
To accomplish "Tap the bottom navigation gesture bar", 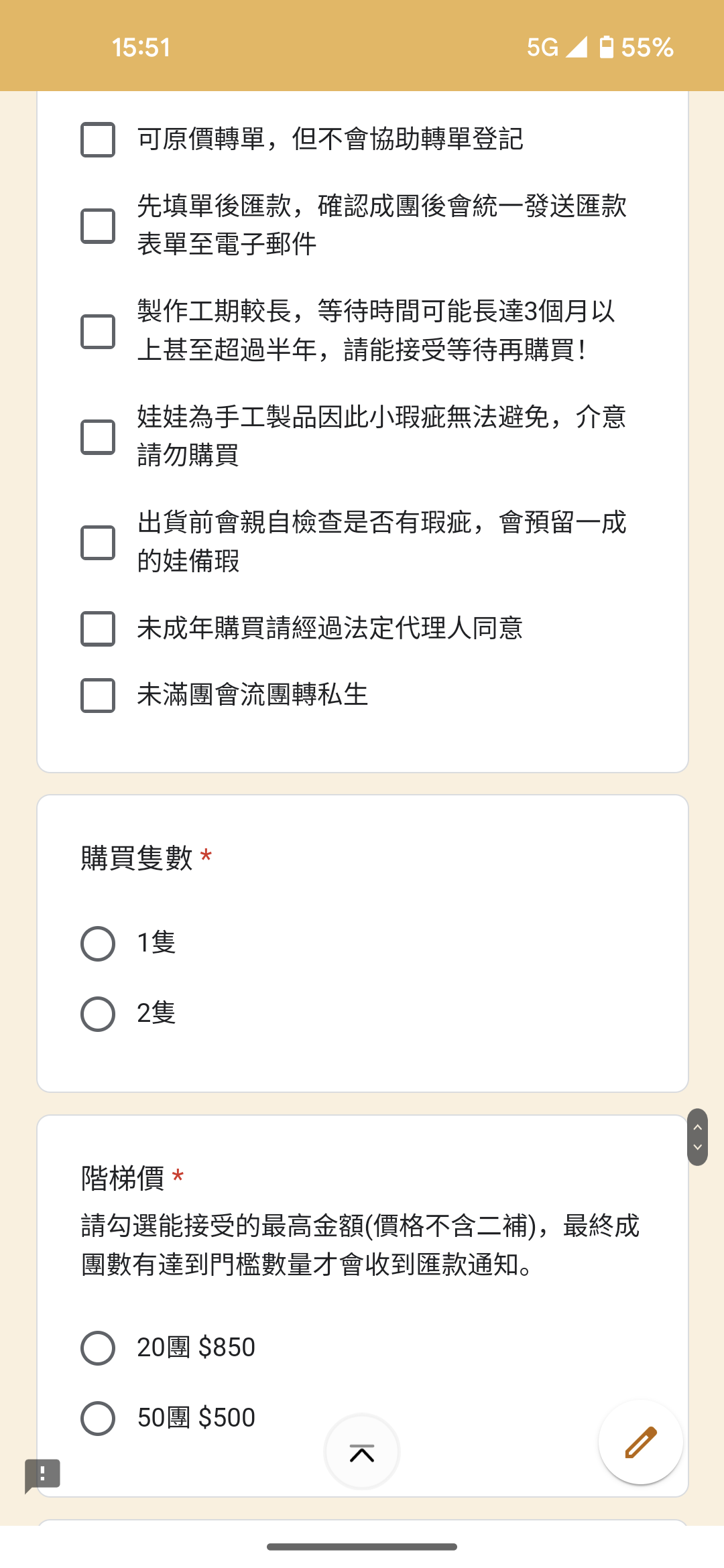I will (362, 1547).
